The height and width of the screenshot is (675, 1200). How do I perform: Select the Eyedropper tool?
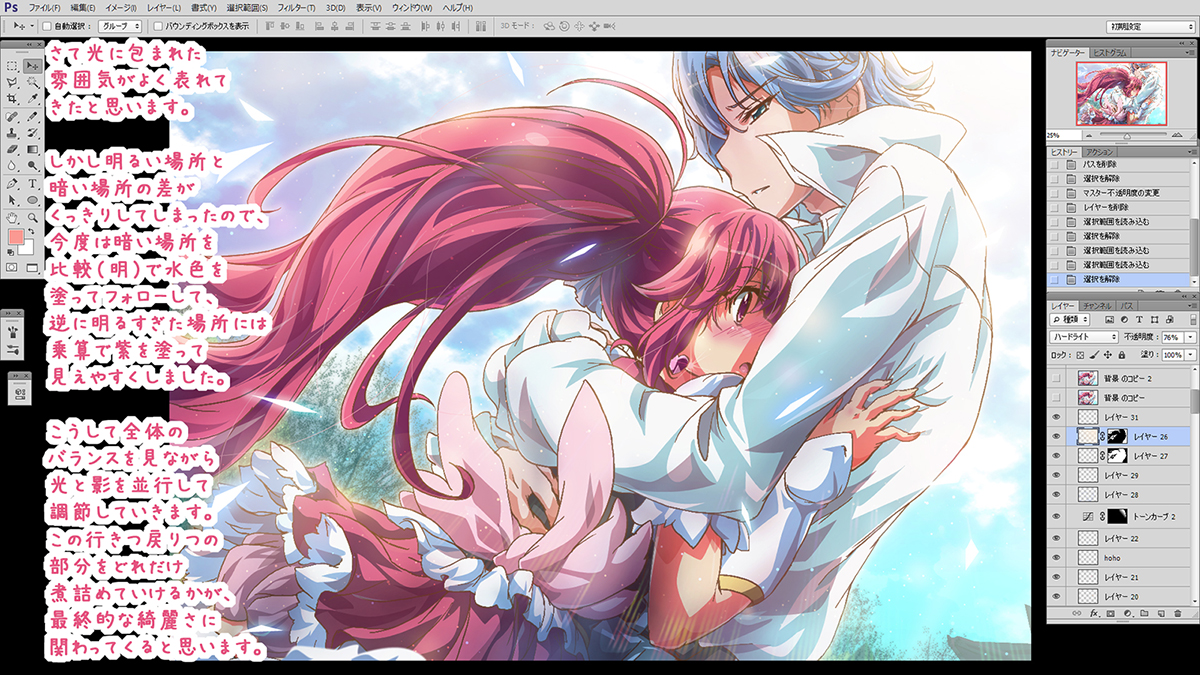coord(32,99)
